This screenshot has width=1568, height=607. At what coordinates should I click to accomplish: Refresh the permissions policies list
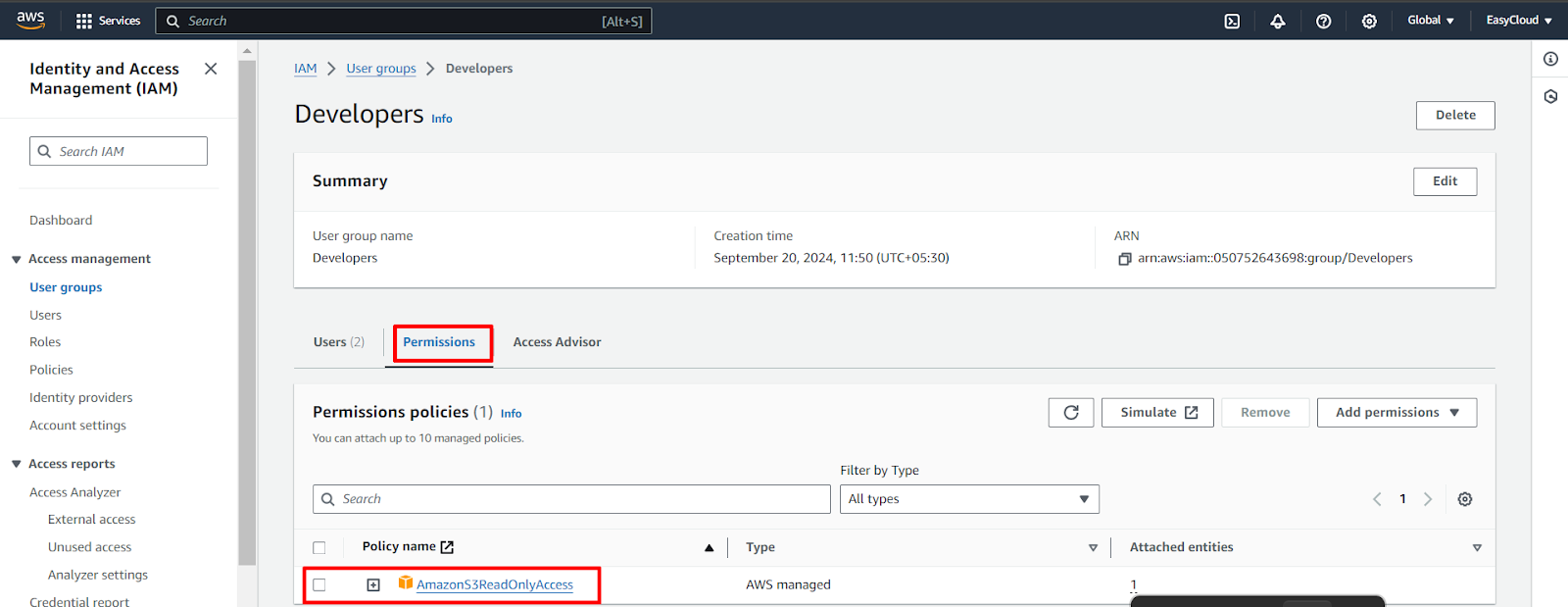click(x=1071, y=413)
